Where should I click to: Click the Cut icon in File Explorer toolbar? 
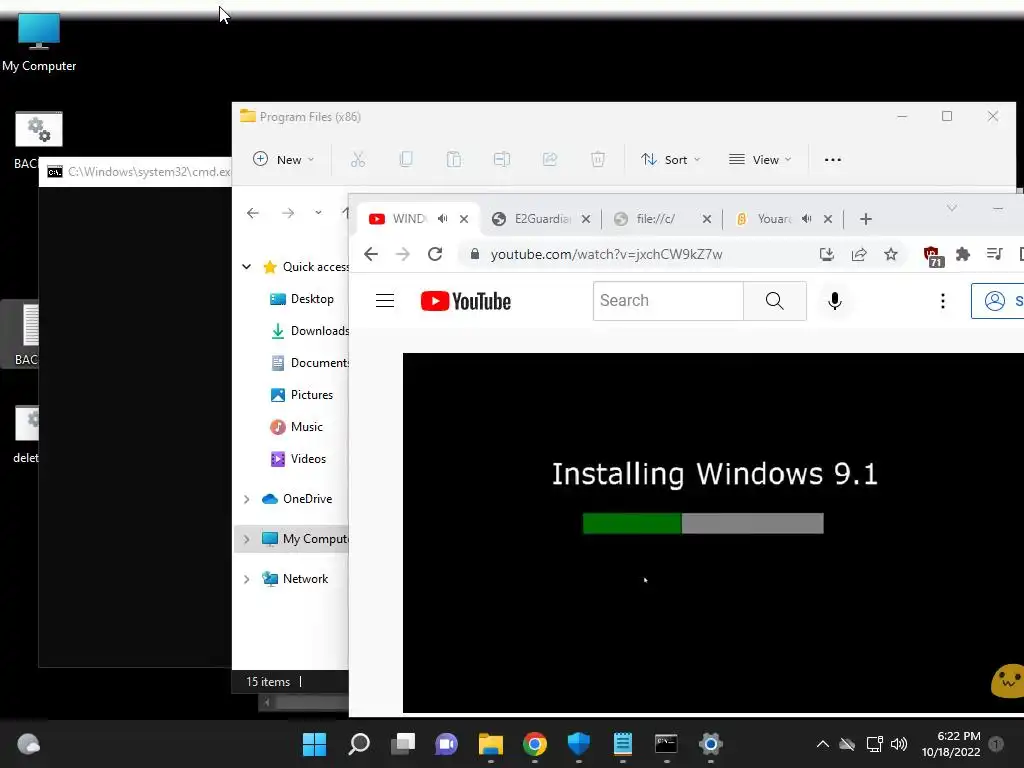(x=358, y=159)
